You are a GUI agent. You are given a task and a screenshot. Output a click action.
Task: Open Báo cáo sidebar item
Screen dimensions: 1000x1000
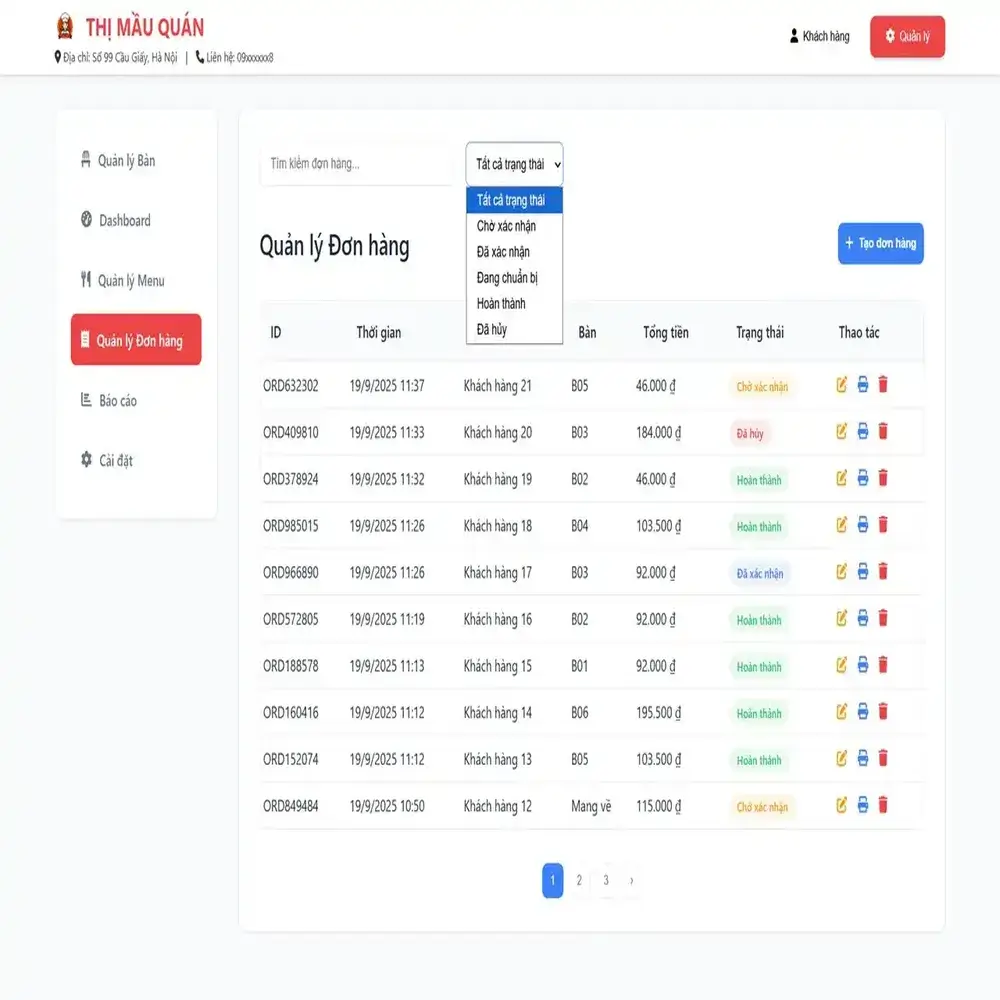point(118,401)
